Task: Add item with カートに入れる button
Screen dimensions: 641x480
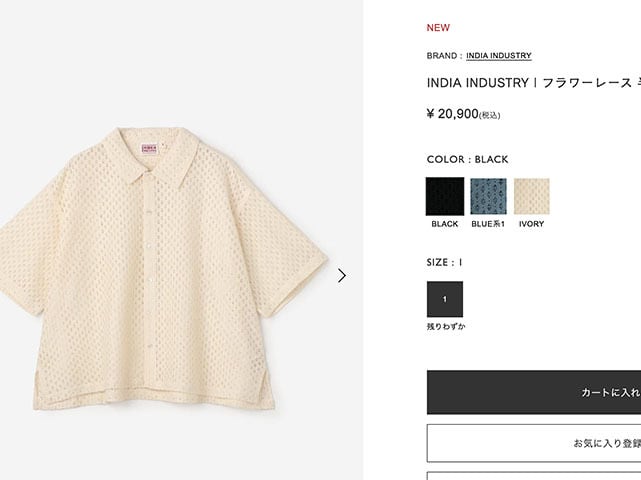Action: click(534, 393)
